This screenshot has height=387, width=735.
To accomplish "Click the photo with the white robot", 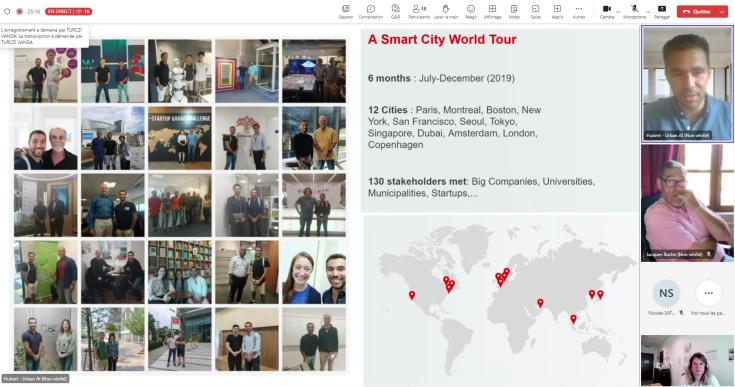I will click(x=180, y=71).
